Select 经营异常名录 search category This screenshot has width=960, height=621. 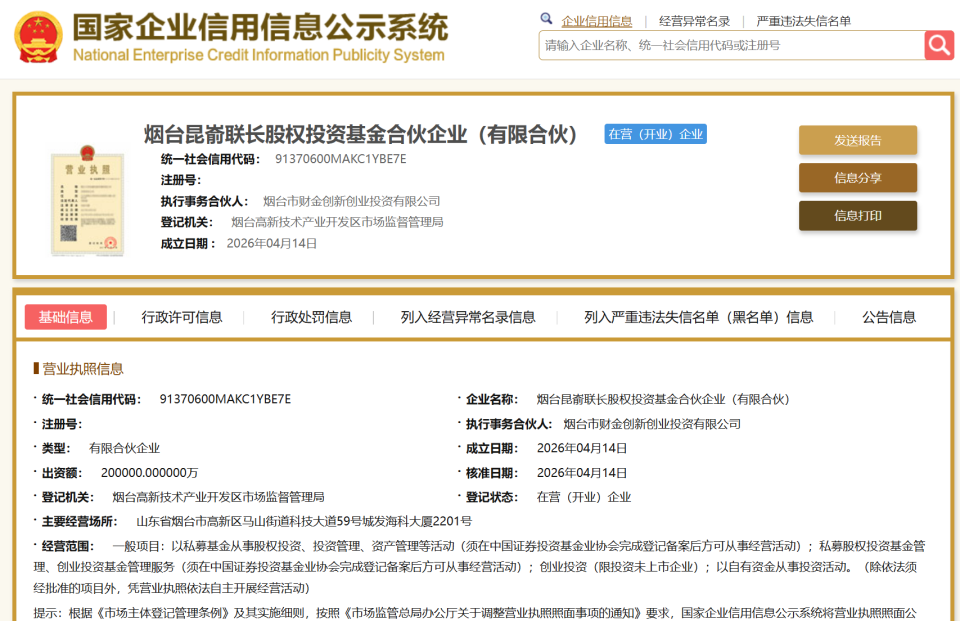point(694,21)
